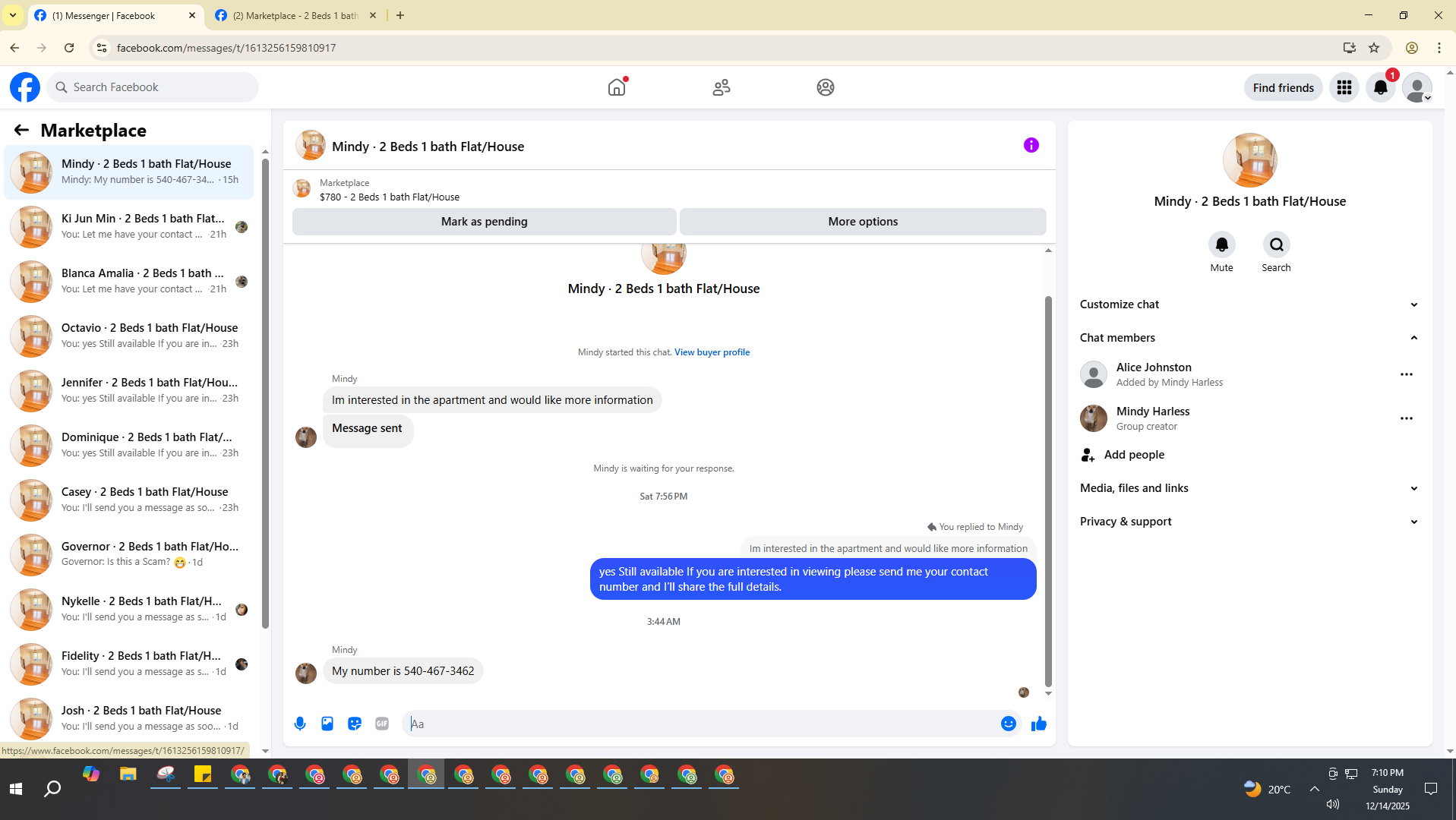Open options for Mindy Harless member
The image size is (1456, 820).
[1407, 418]
